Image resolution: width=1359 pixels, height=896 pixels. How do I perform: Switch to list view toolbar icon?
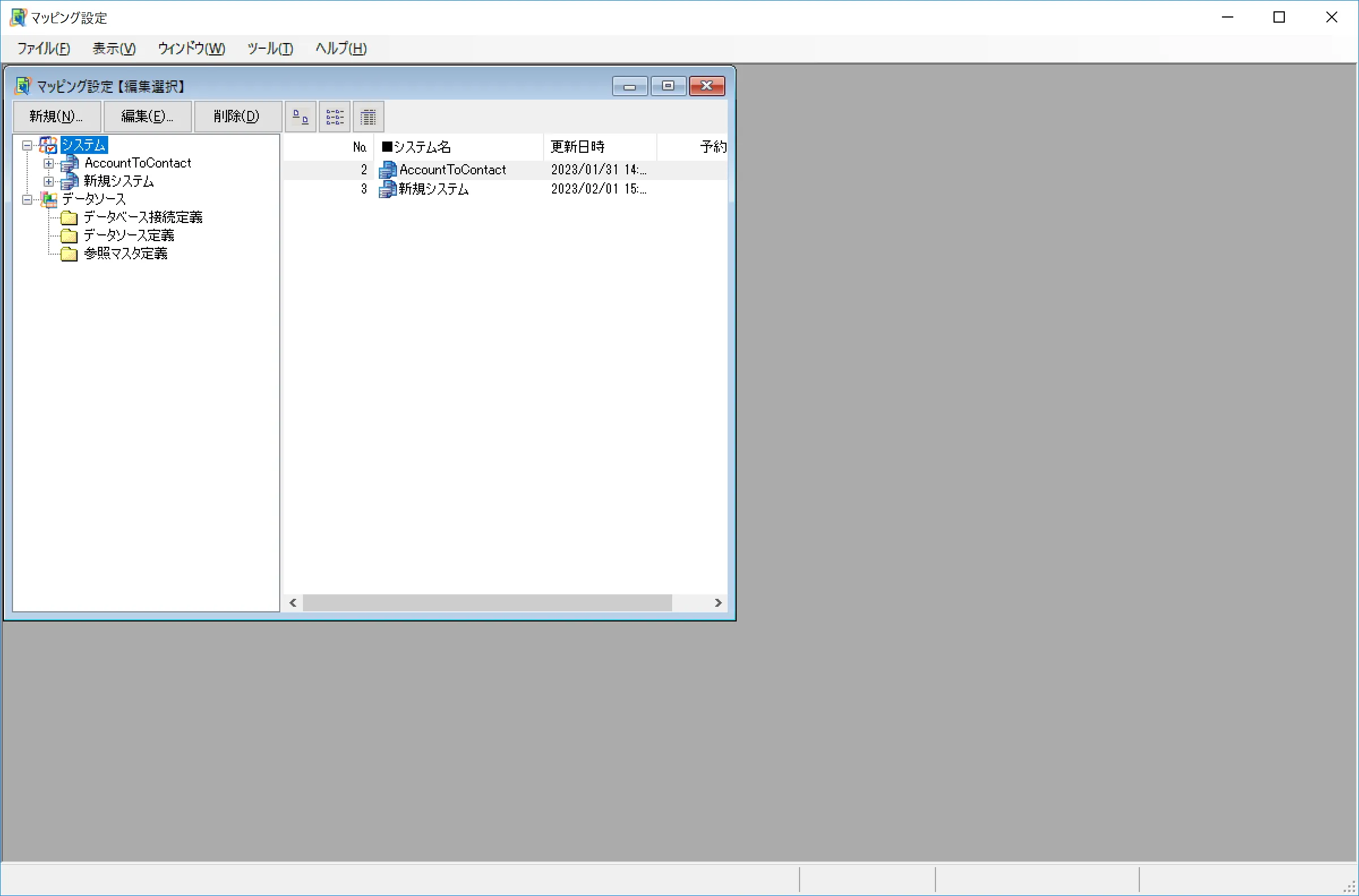click(334, 117)
